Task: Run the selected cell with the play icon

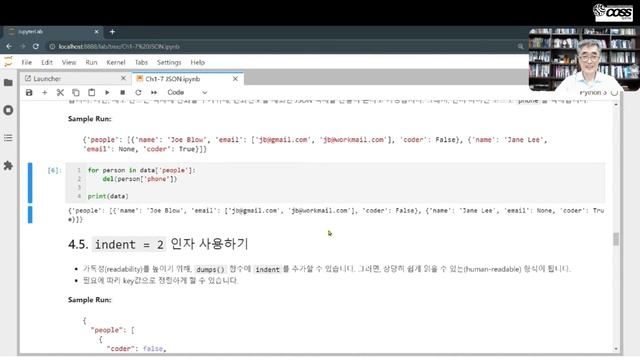Action: pyautogui.click(x=107, y=93)
